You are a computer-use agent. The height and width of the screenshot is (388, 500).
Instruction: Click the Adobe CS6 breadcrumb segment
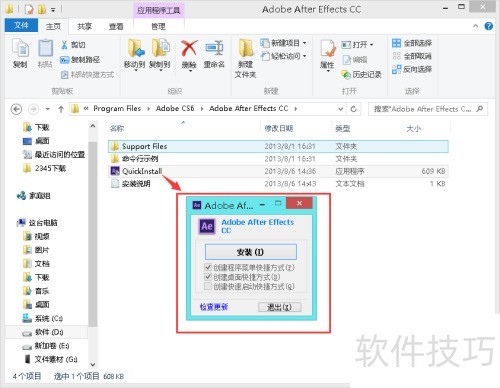click(175, 109)
